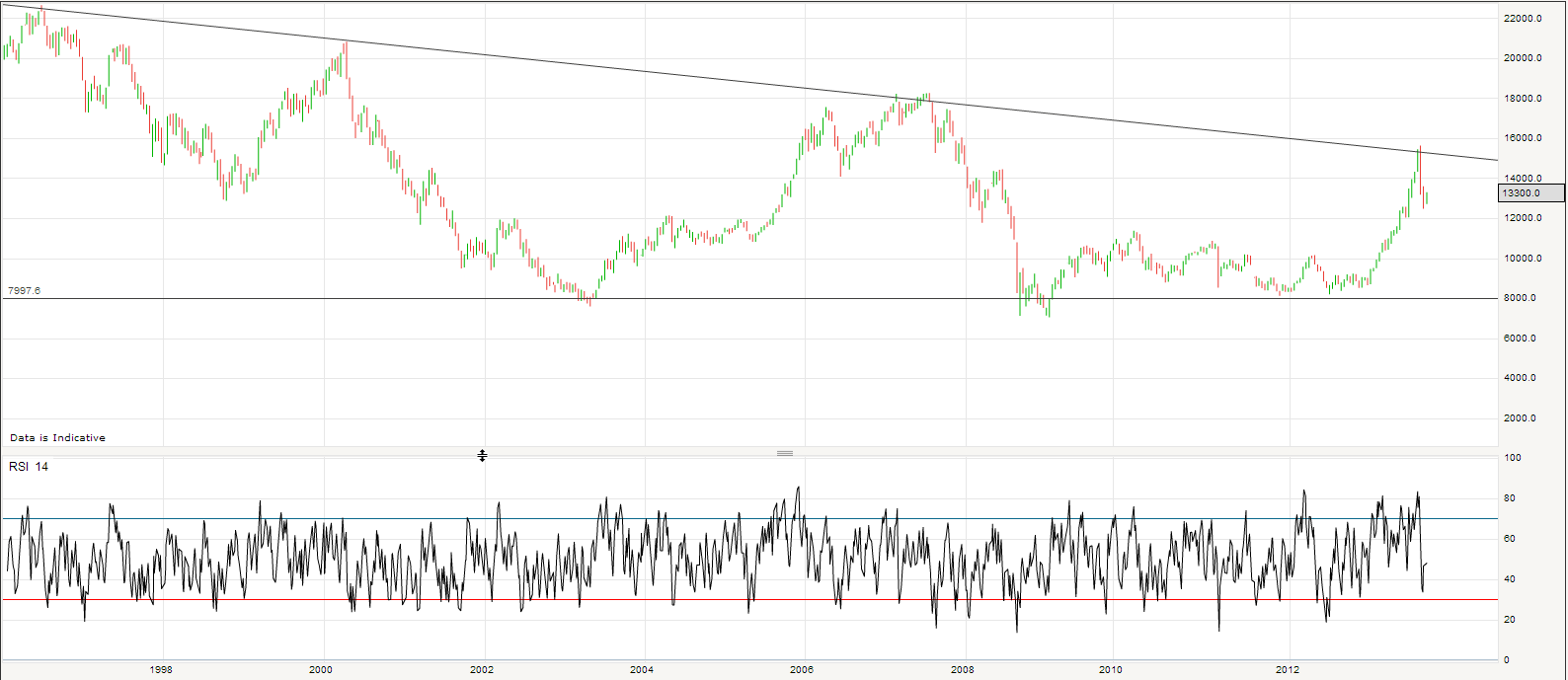
Task: Click the RSI 20 scale label
Action: (1510, 620)
